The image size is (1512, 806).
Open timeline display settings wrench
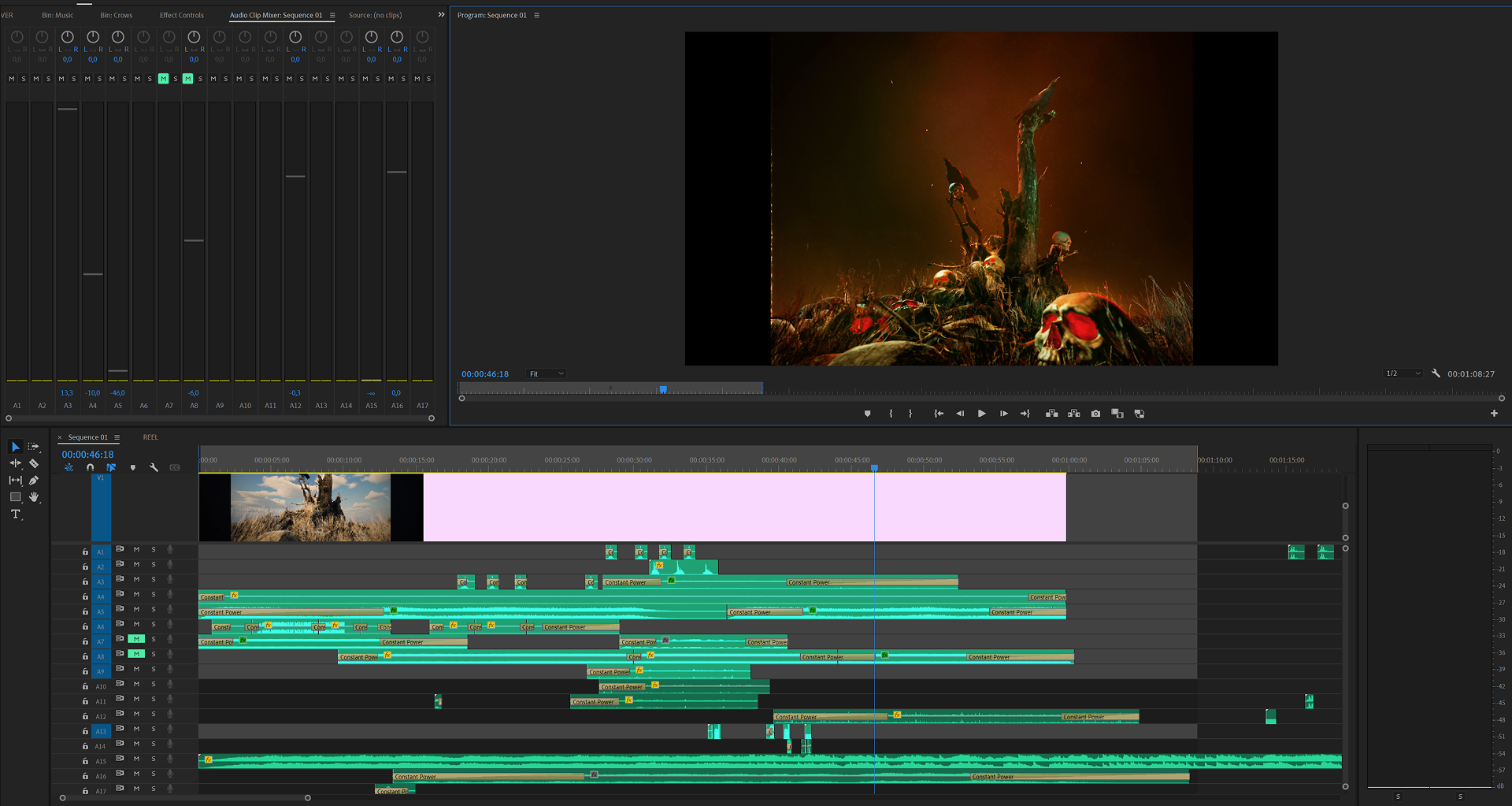click(154, 467)
